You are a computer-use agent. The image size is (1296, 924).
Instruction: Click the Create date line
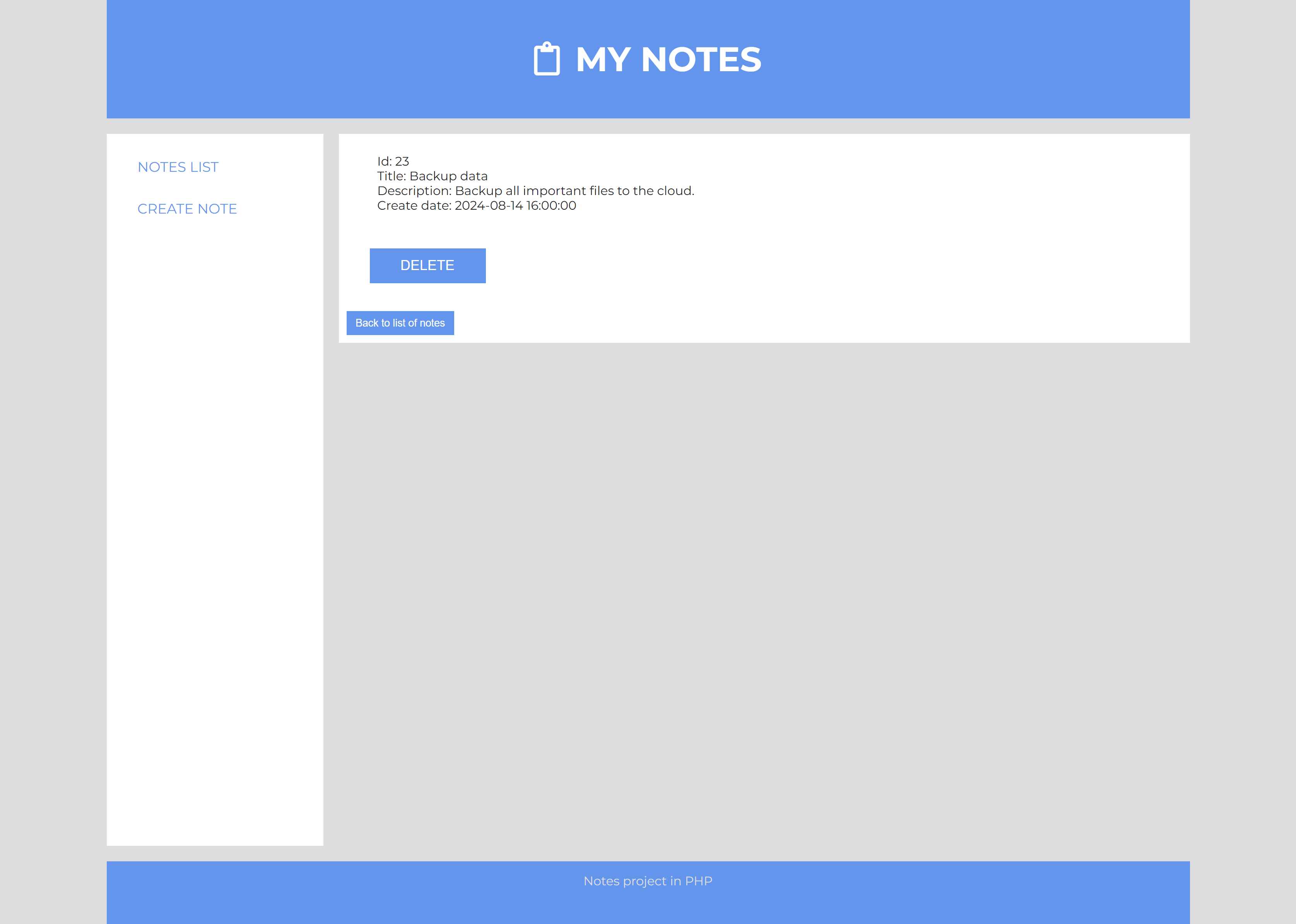tap(476, 206)
